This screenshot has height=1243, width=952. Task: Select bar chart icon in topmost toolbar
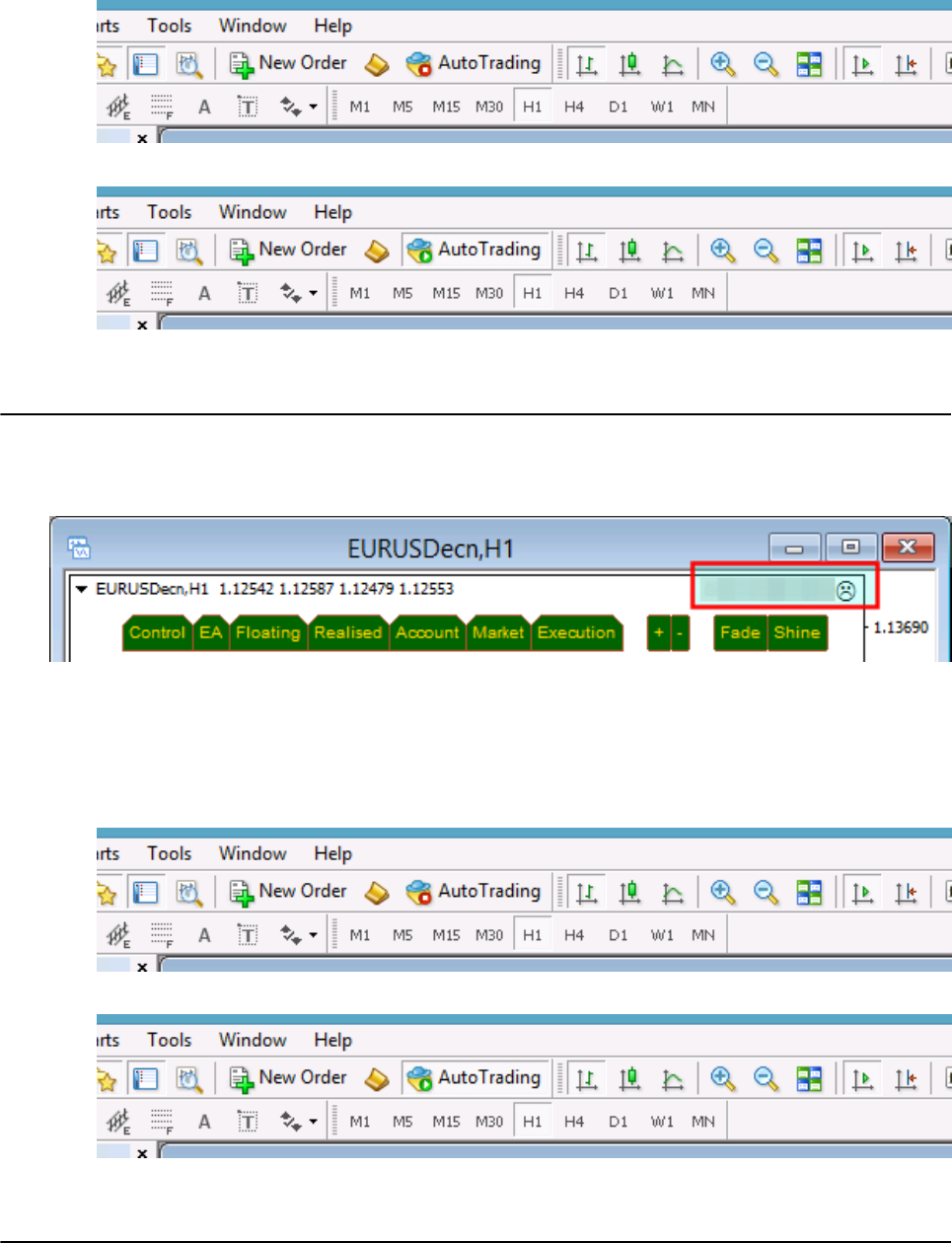(x=586, y=65)
